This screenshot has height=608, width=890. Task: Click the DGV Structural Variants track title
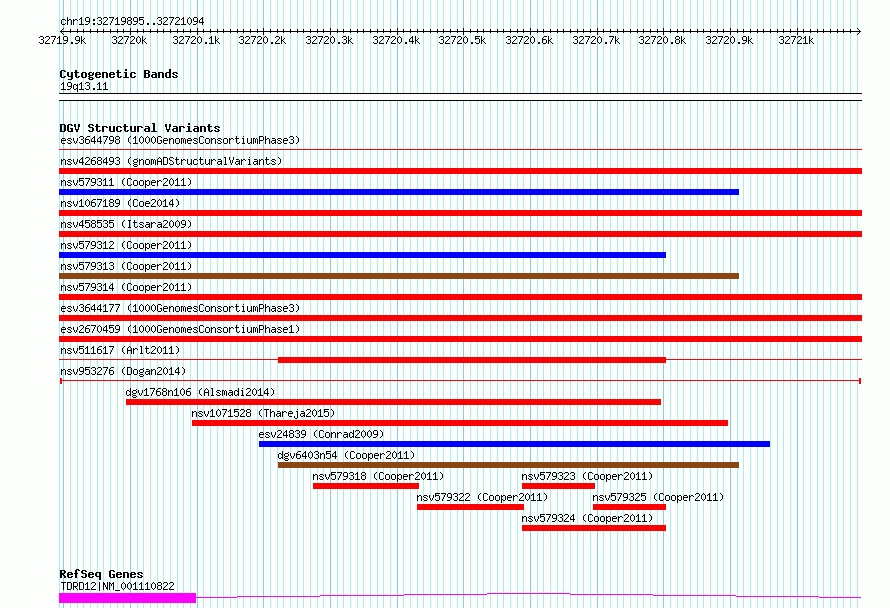coord(140,128)
